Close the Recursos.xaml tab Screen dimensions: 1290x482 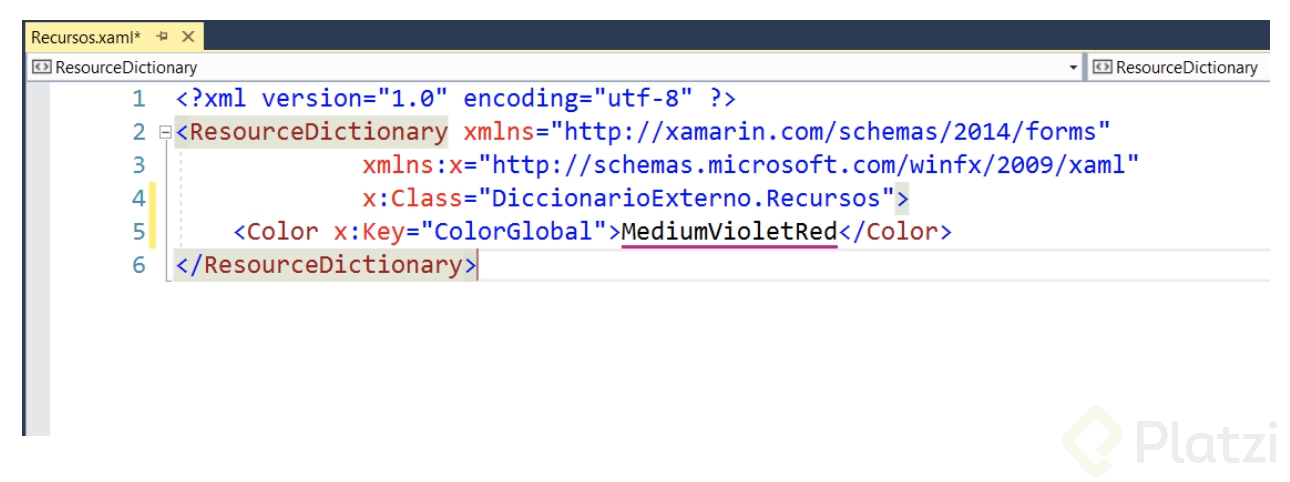(188, 38)
